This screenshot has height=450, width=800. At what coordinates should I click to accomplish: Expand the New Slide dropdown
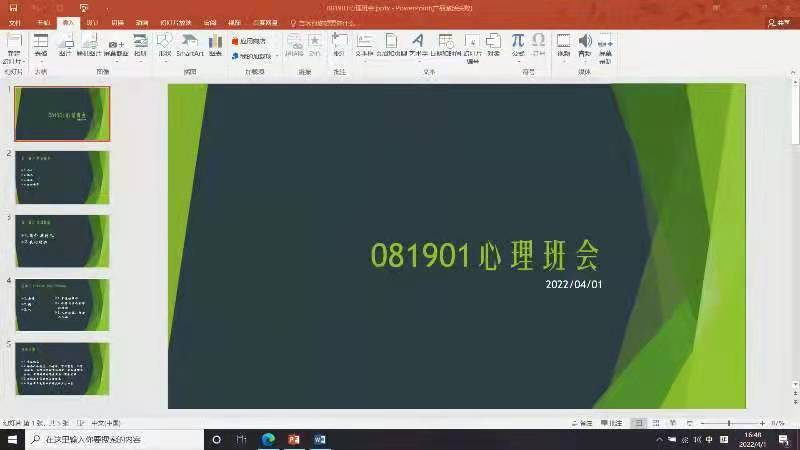pyautogui.click(x=13, y=57)
